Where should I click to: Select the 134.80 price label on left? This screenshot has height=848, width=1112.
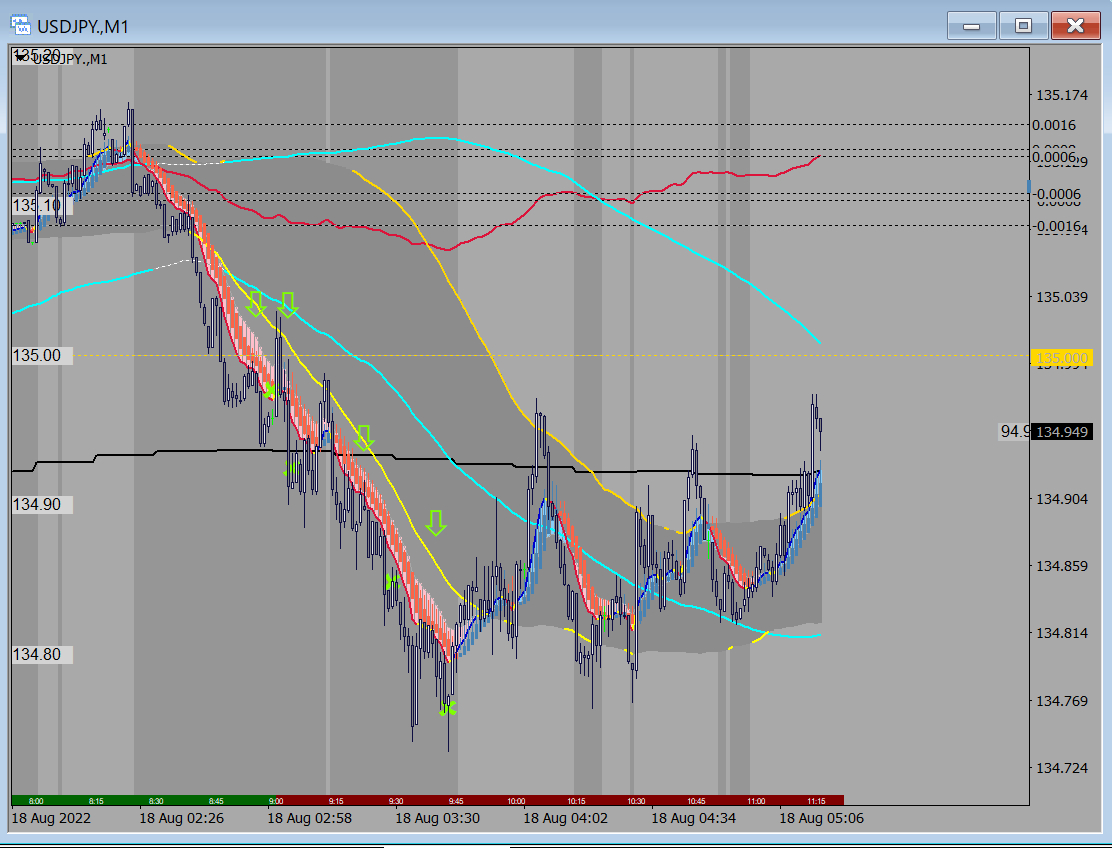(37, 654)
